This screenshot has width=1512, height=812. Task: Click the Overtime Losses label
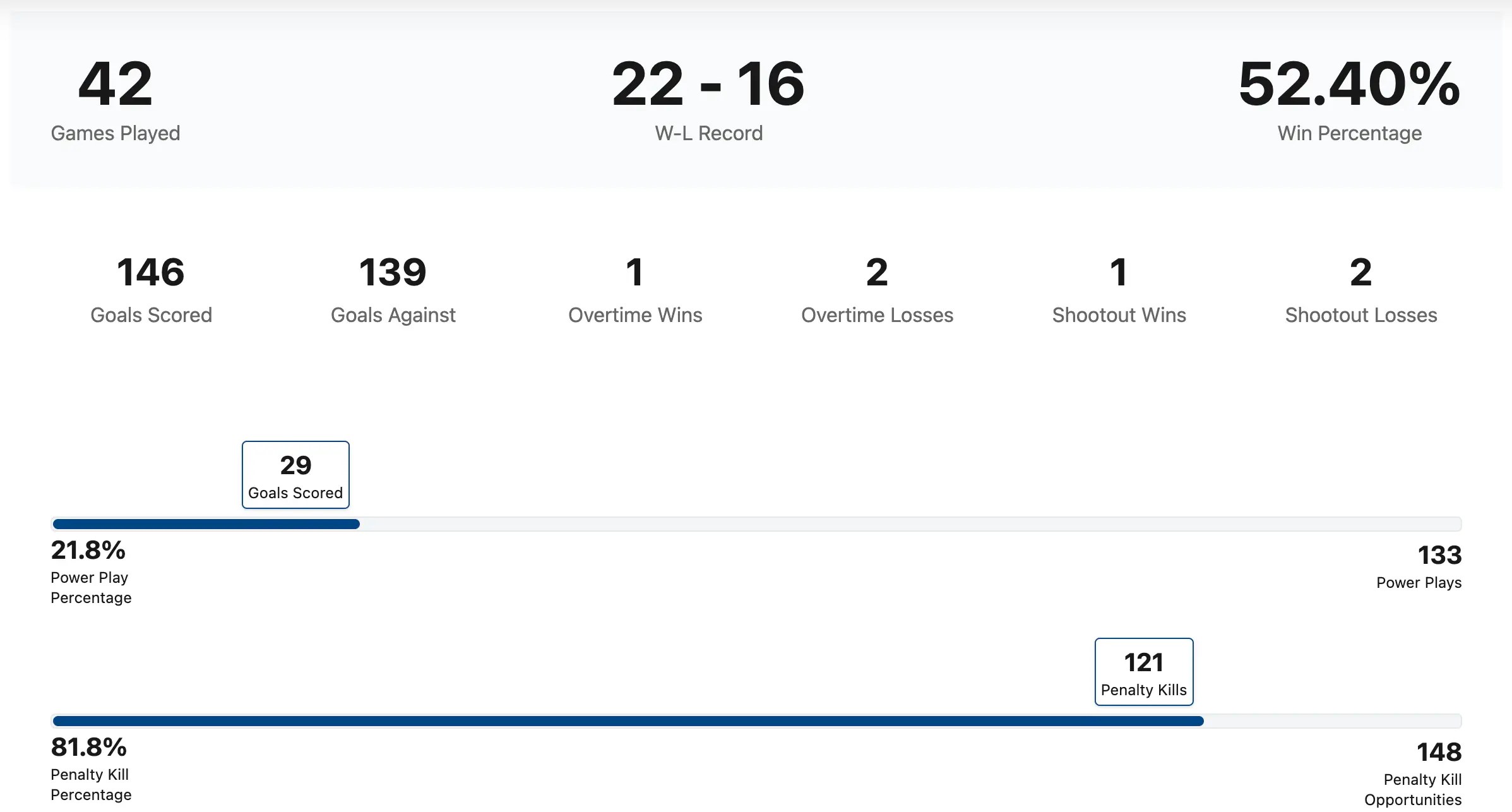click(x=877, y=315)
